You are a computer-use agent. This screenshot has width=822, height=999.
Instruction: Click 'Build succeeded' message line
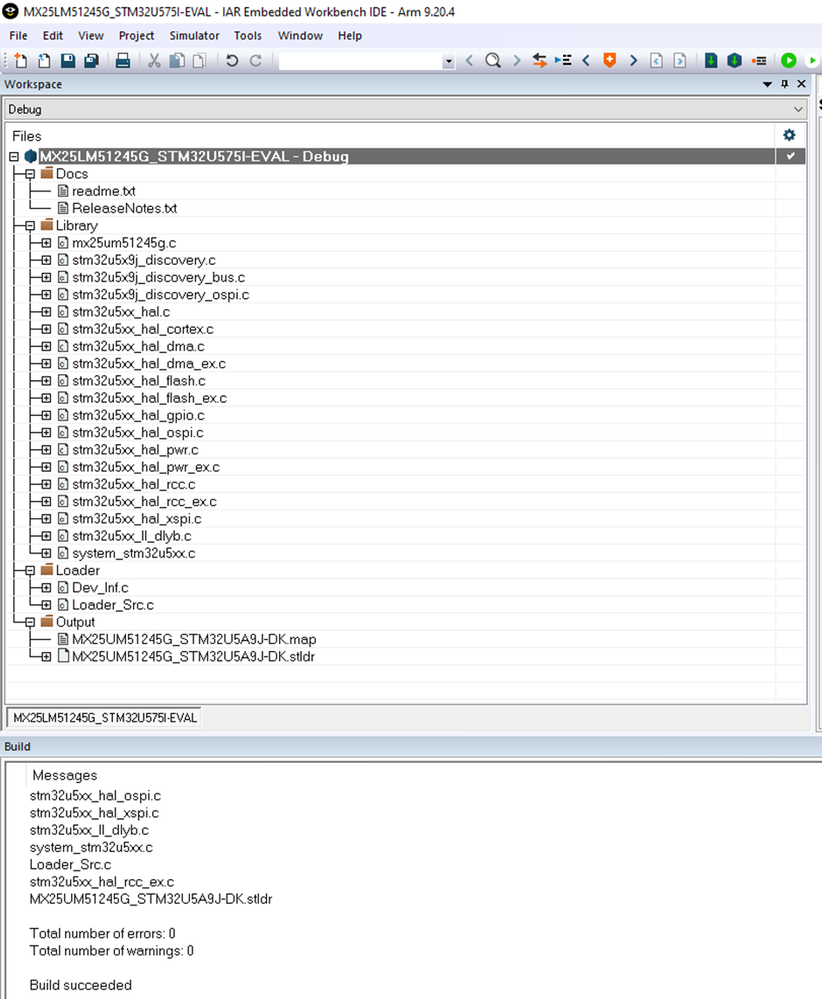[x=80, y=985]
